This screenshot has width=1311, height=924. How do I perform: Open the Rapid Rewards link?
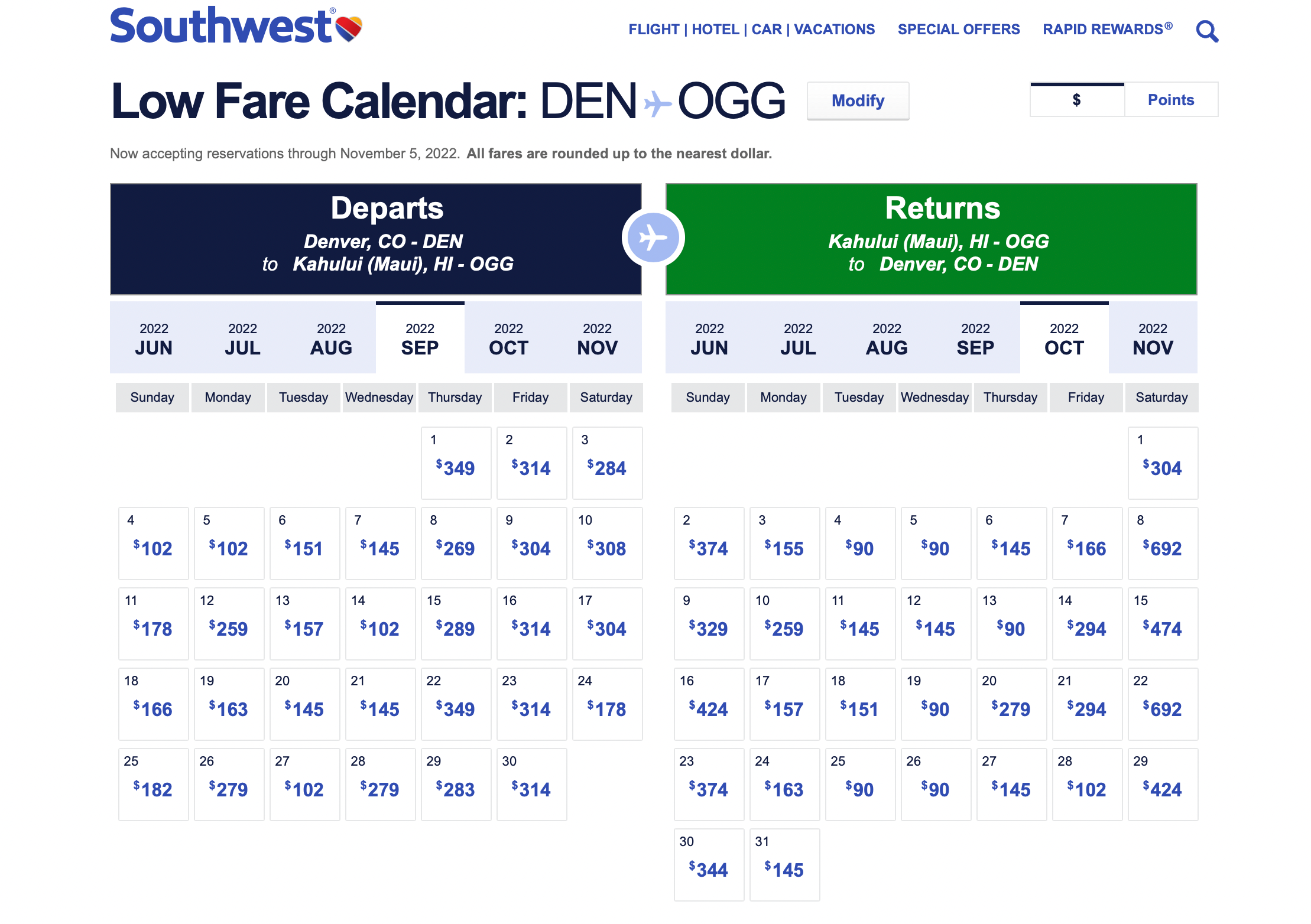click(1107, 30)
